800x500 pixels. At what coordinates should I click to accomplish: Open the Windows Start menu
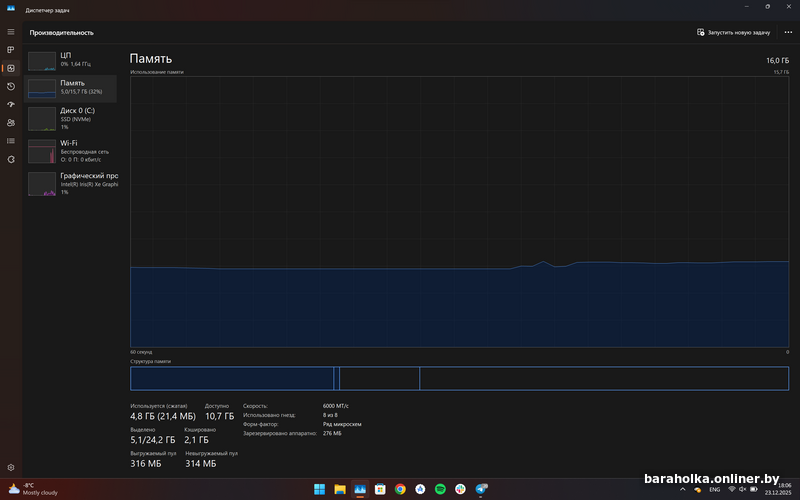click(319, 489)
